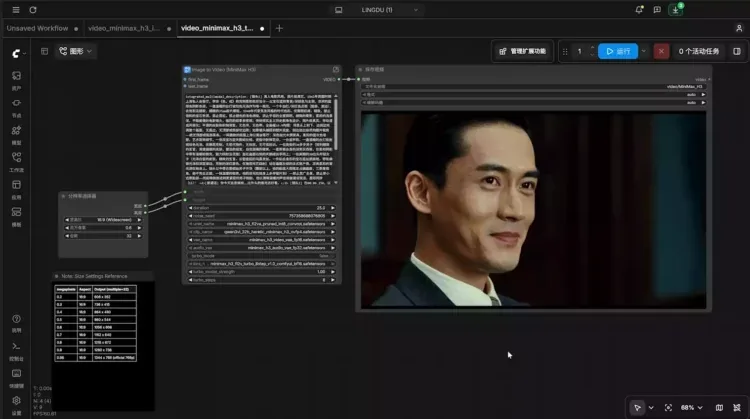750x419 pixels.
Task: Collapse the Note: Size Settings Reference node
Action: point(56,276)
